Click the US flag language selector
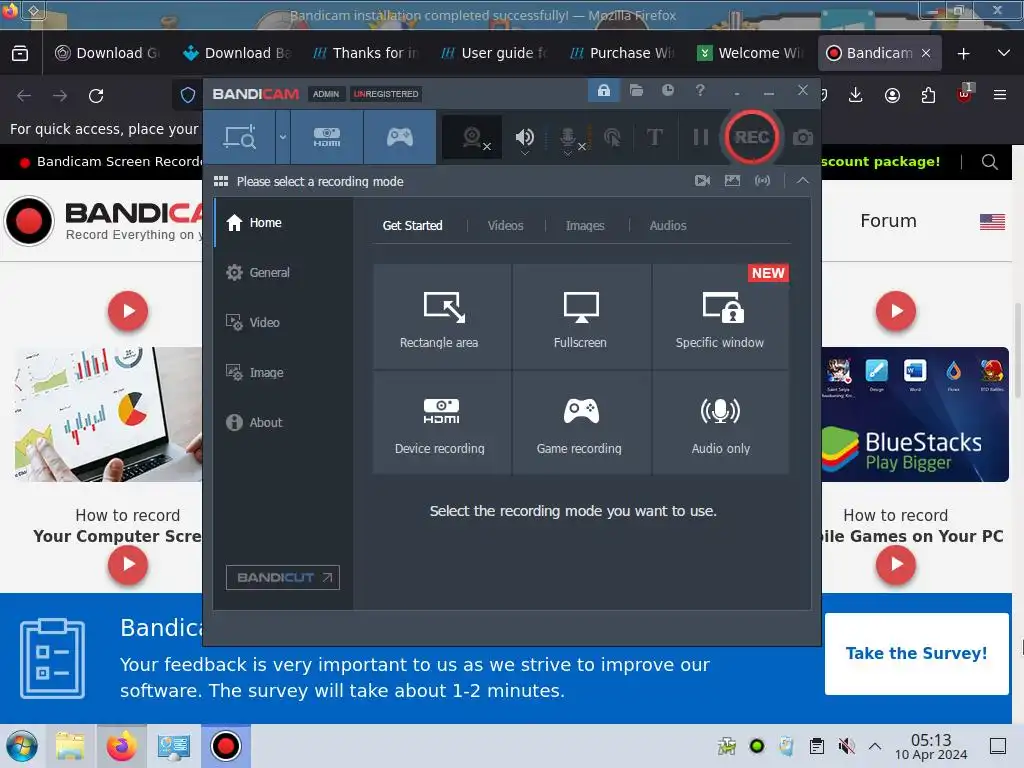Image resolution: width=1024 pixels, height=768 pixels. pos(992,222)
